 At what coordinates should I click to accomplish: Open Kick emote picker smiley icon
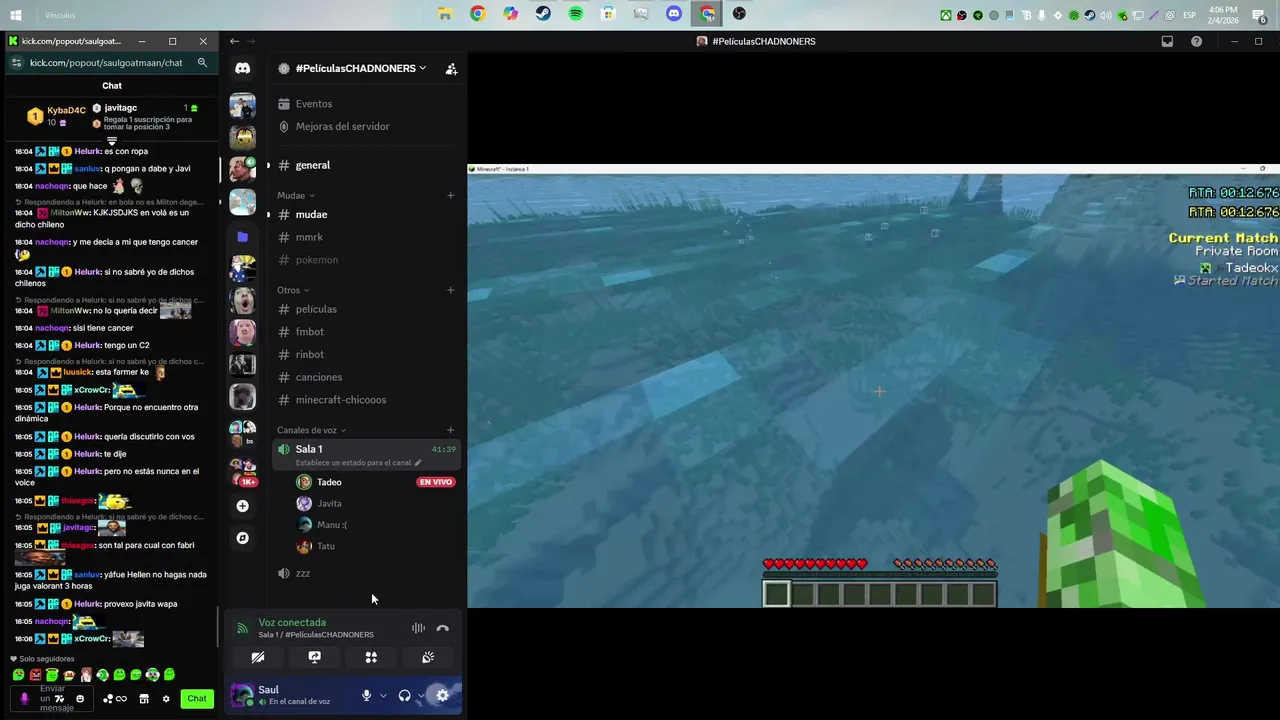click(80, 699)
